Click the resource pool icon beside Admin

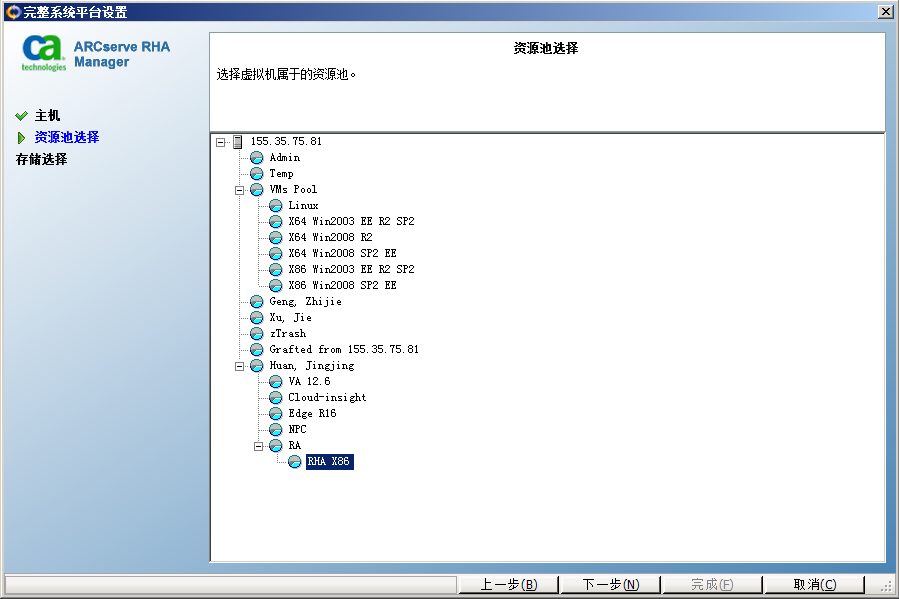click(x=257, y=158)
